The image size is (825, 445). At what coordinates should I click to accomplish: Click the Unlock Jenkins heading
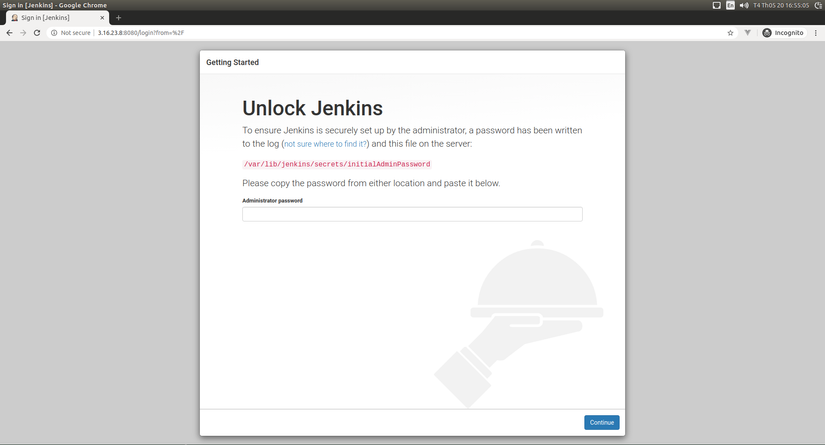(x=313, y=108)
